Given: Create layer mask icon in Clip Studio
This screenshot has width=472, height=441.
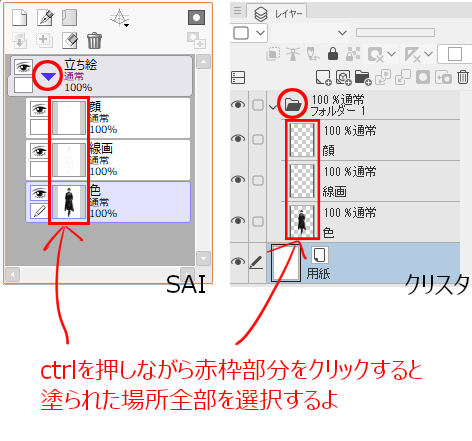Looking at the screenshot, I should [x=423, y=77].
